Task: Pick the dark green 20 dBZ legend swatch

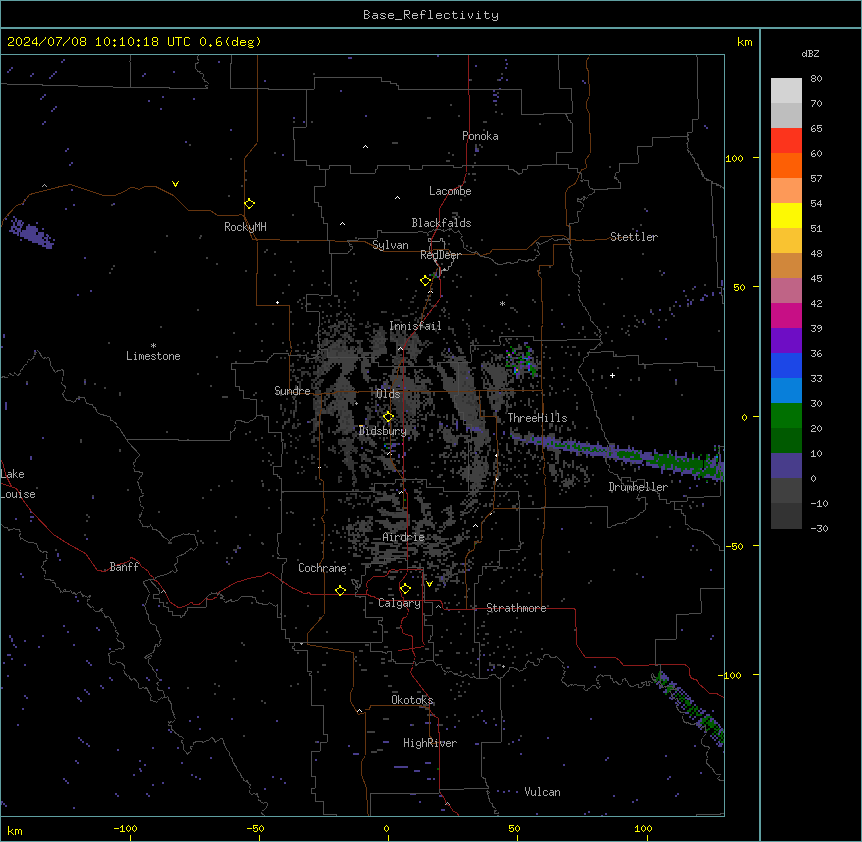Action: [x=786, y=440]
